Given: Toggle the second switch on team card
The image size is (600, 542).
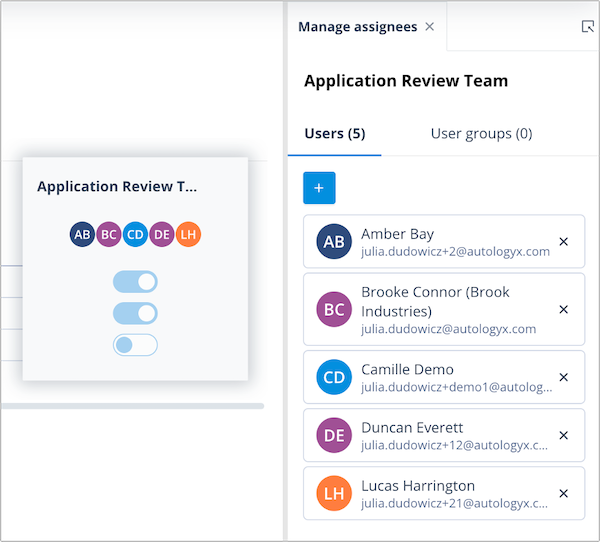Looking at the screenshot, I should (x=135, y=313).
